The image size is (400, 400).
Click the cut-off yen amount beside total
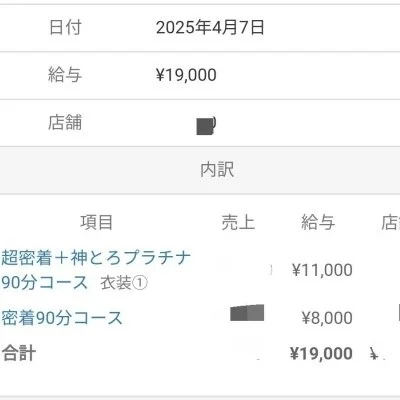click(x=376, y=353)
